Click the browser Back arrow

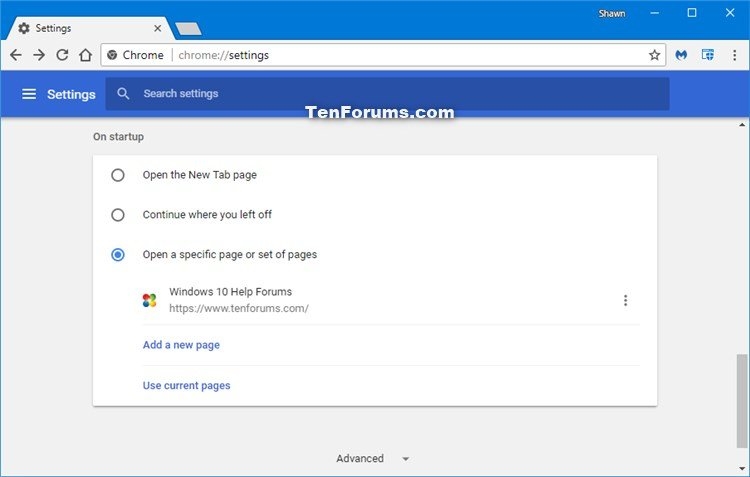pos(15,55)
